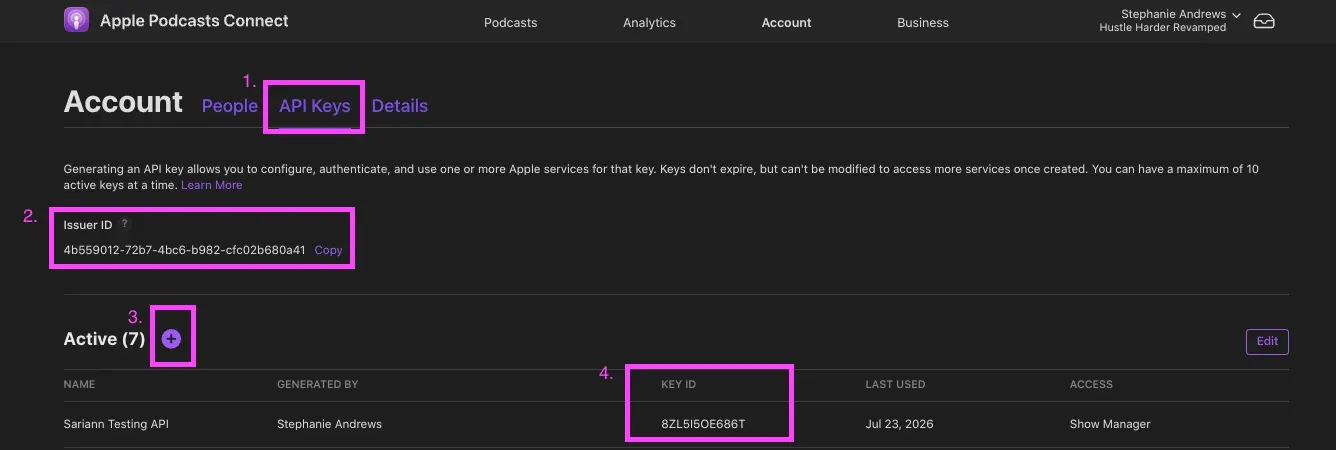Open the inbox tray icon in the header
This screenshot has height=450, width=1336.
[1264, 21]
